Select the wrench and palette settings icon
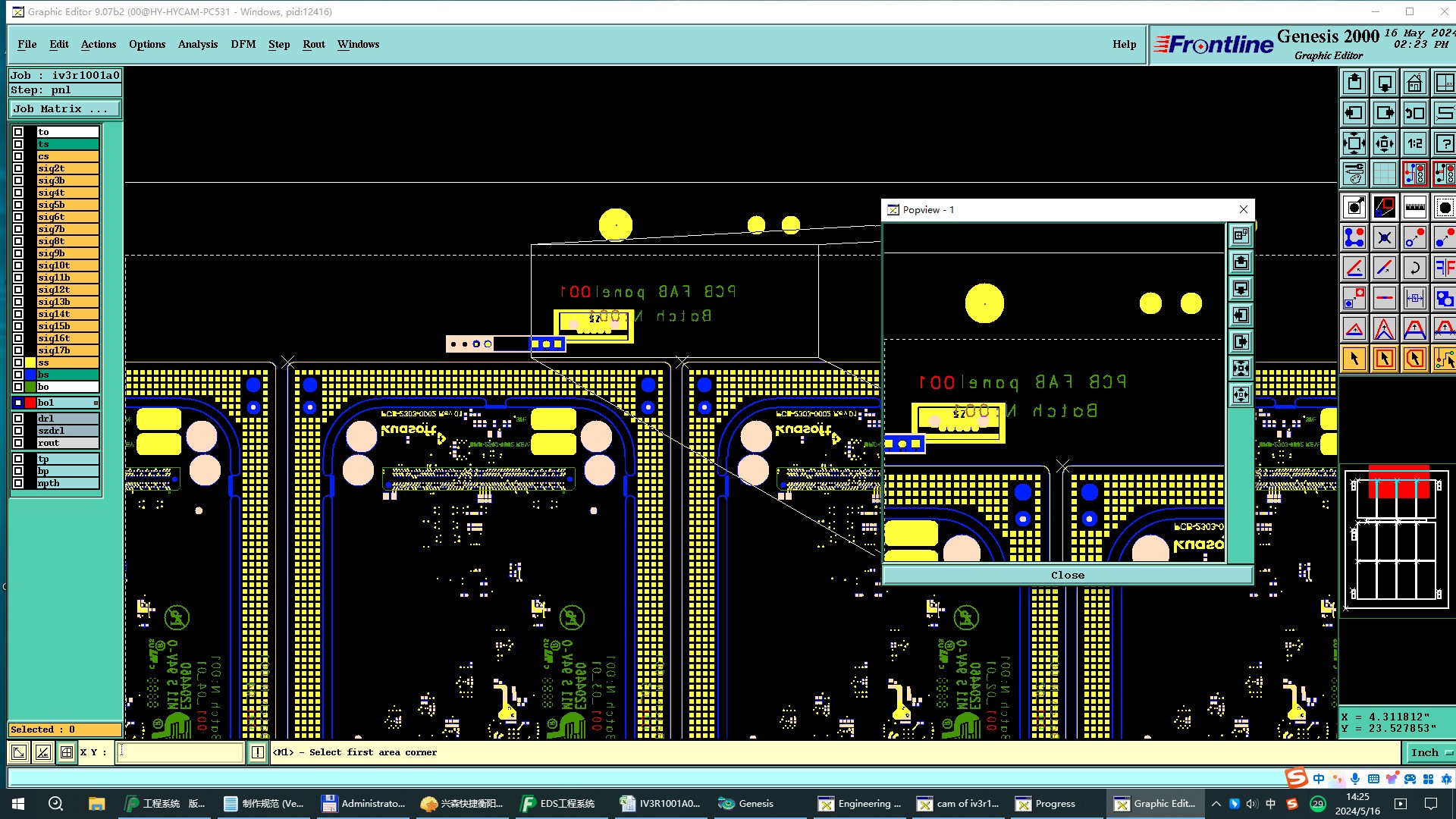 [x=1354, y=174]
